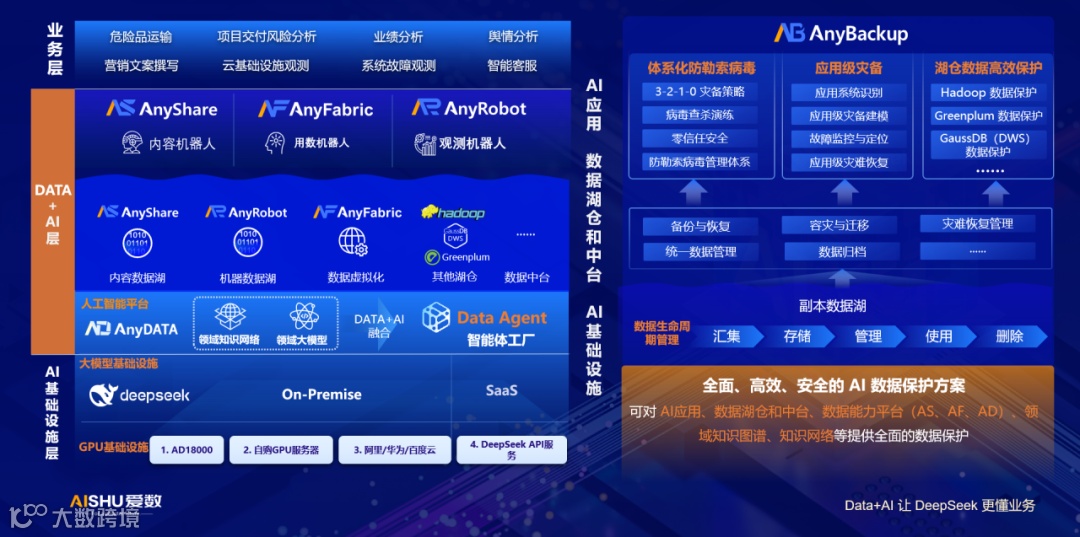This screenshot has width=1080, height=537.
Task: Click the 项目交付风险分析 text
Action: tap(267, 36)
